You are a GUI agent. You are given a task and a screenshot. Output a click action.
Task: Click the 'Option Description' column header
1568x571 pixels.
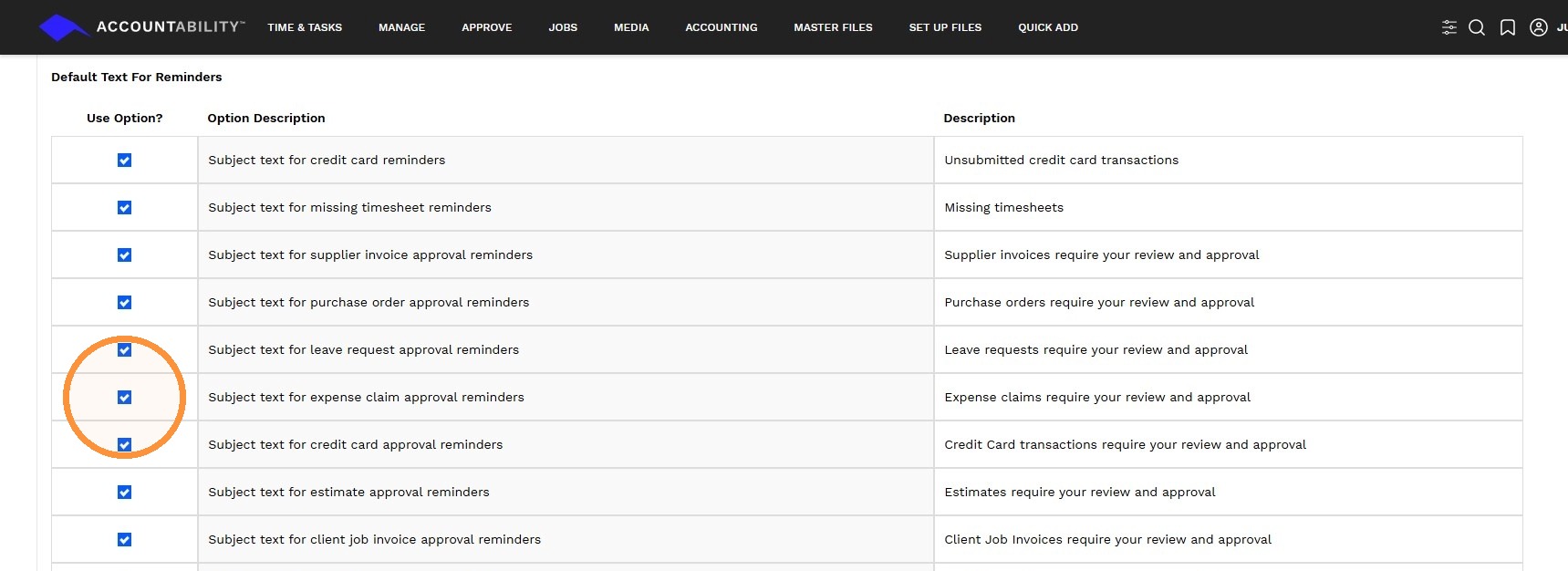pos(266,118)
